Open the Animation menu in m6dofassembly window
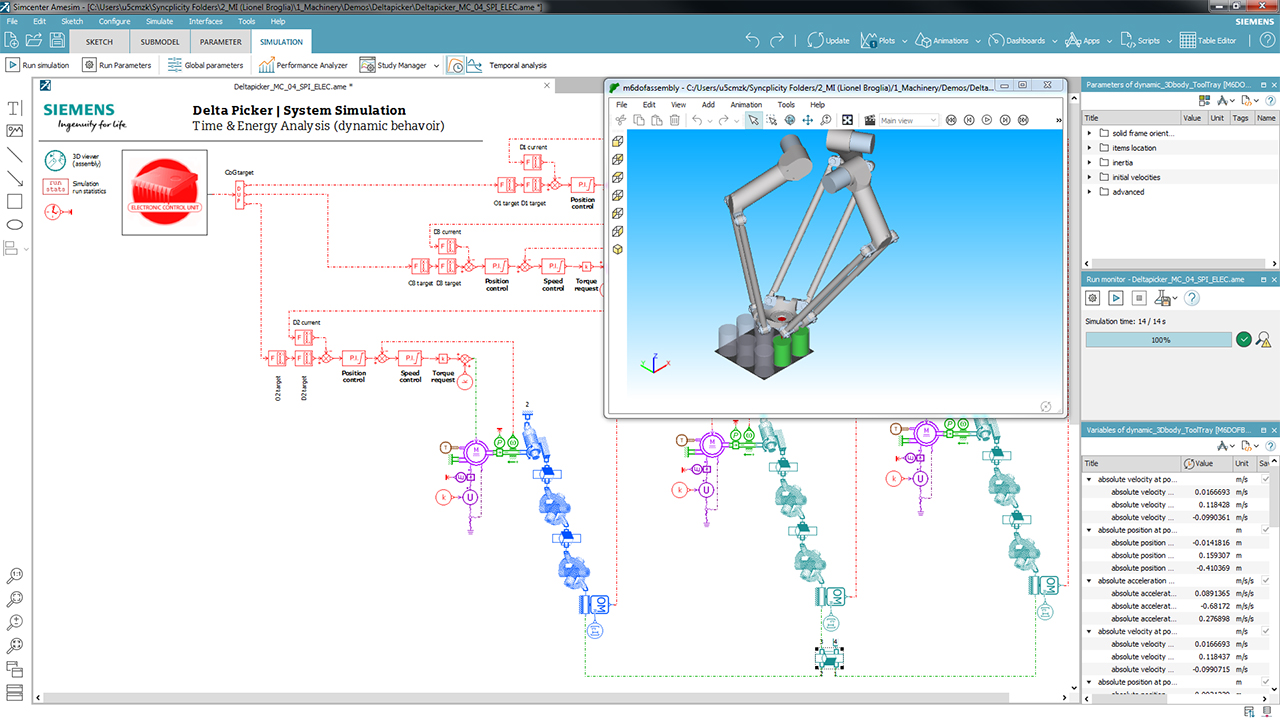The width and height of the screenshot is (1280, 720). [745, 104]
